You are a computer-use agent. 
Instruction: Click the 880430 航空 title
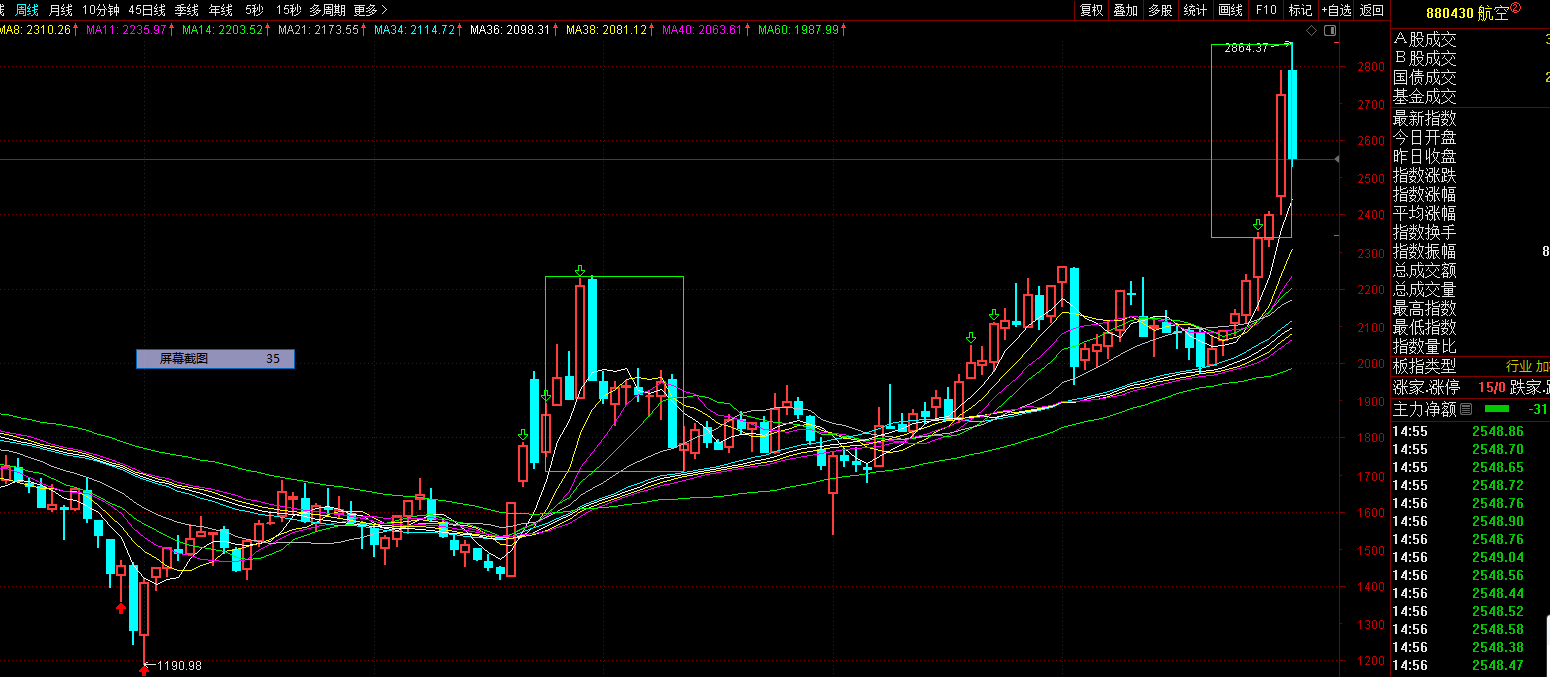point(1467,13)
